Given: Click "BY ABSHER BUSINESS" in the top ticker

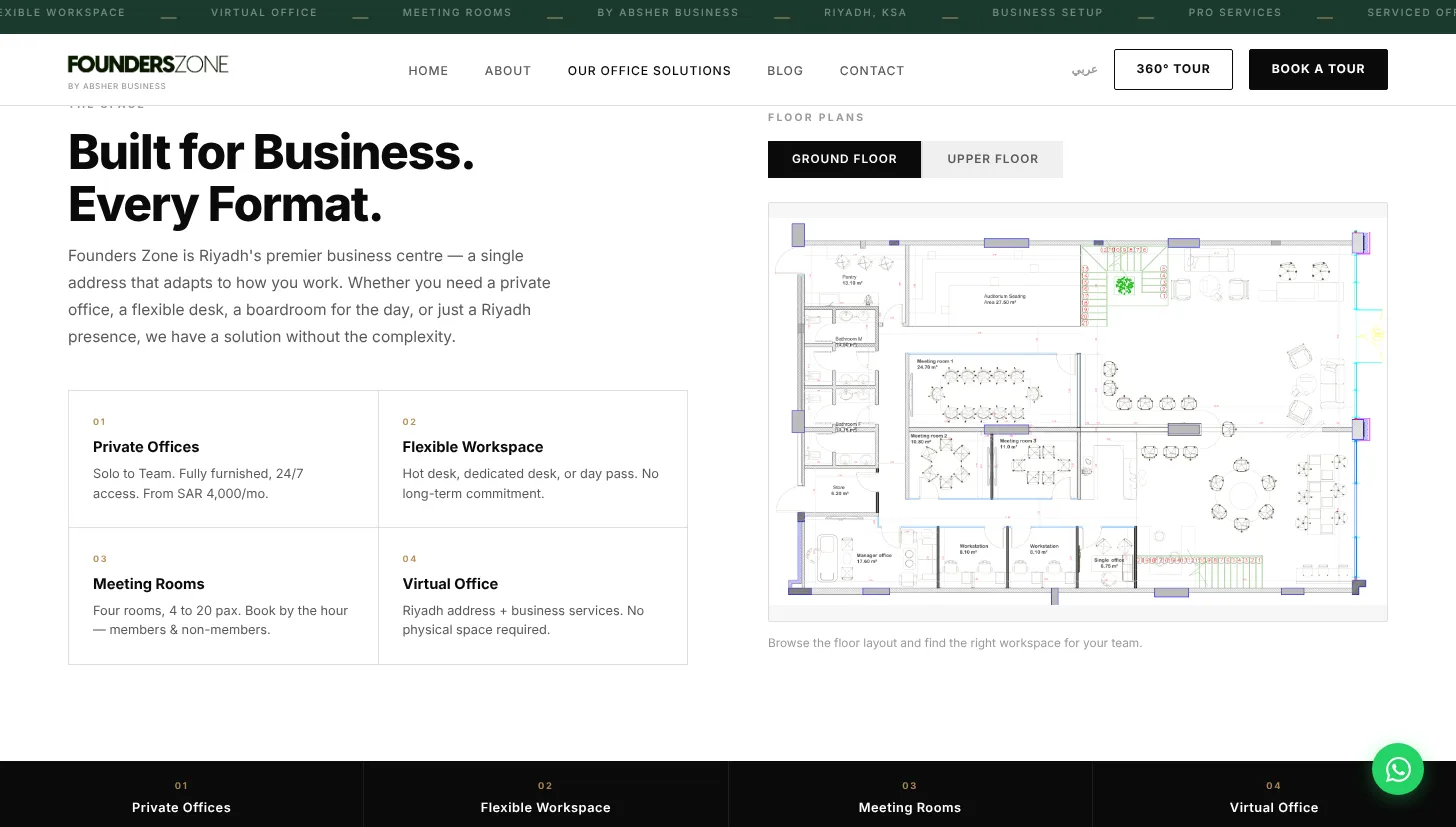Looking at the screenshot, I should [668, 13].
